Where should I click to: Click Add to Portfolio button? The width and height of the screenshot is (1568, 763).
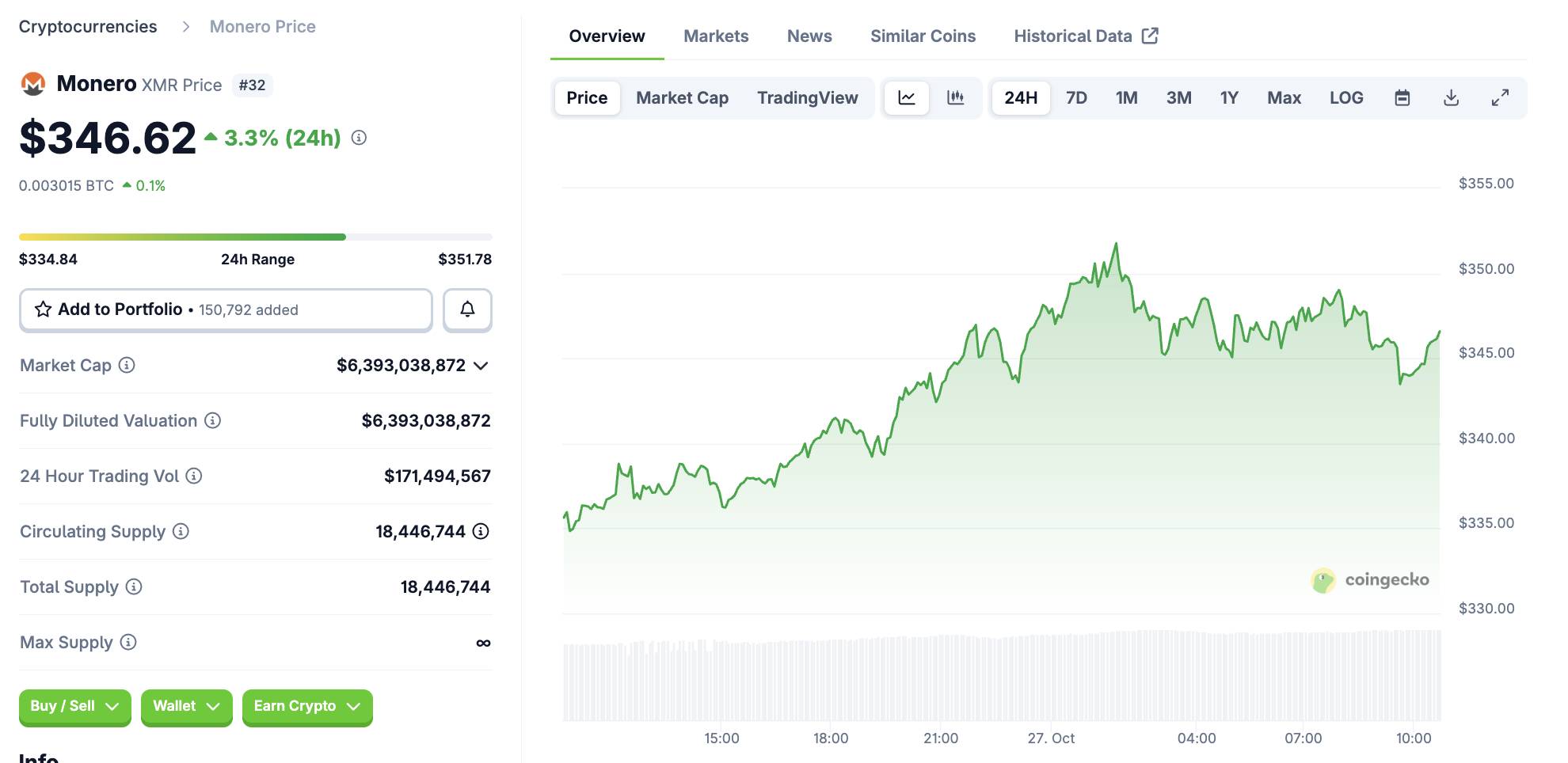[226, 309]
